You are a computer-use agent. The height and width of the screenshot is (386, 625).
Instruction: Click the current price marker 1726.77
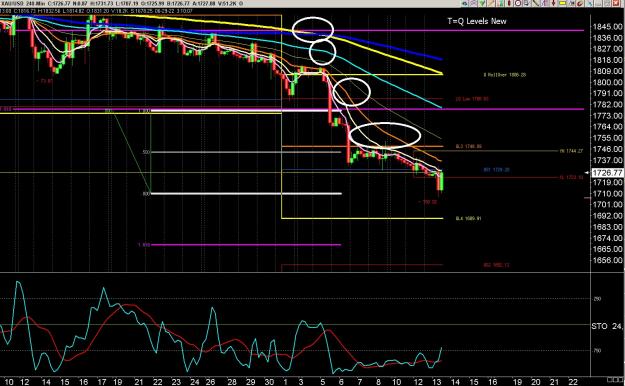coord(607,173)
